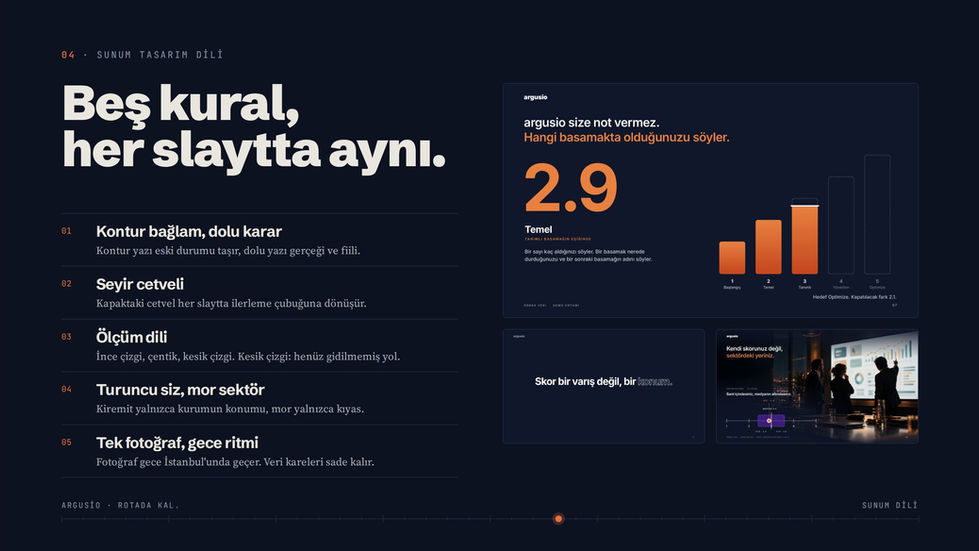This screenshot has height=551, width=979.
Task: Click the orange dot on the bottom ruler
Action: point(558,519)
